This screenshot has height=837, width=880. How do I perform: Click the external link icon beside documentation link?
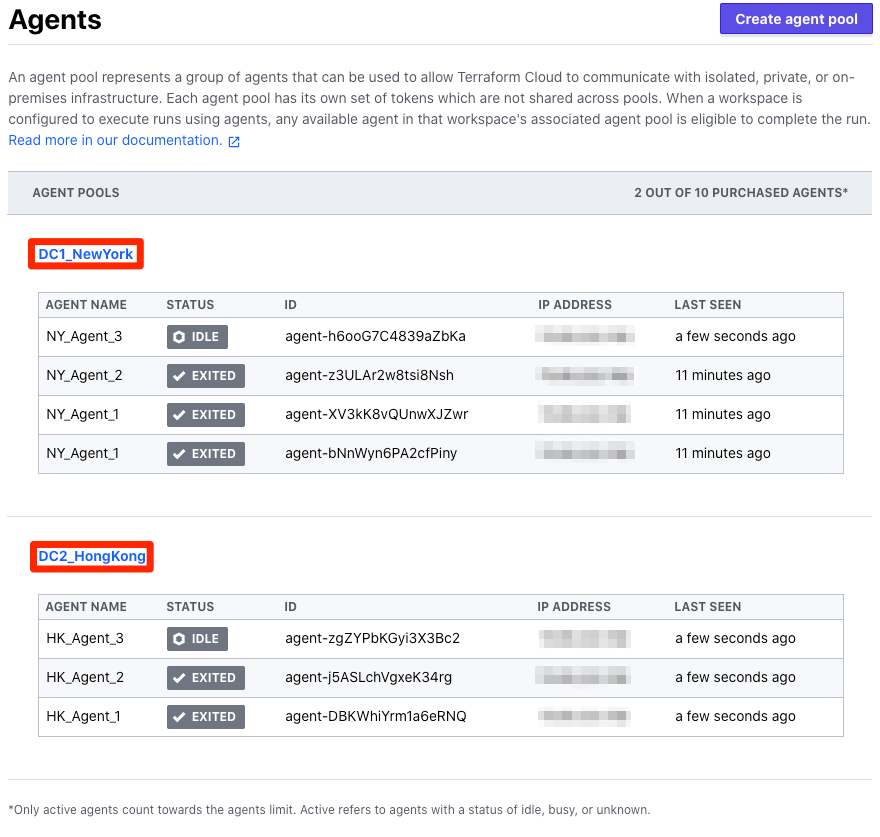[234, 141]
